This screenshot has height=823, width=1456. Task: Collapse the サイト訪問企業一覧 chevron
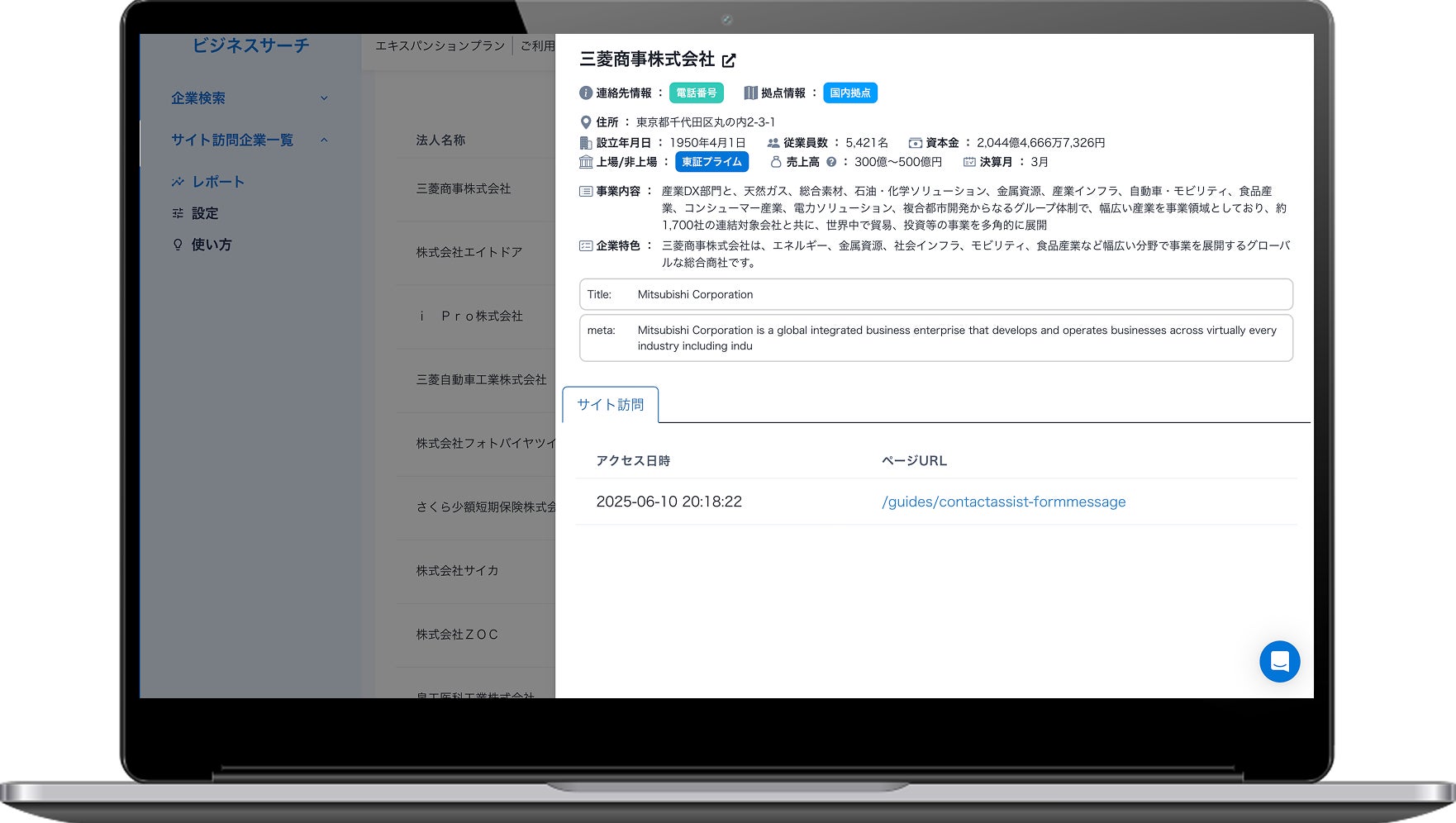[x=324, y=140]
